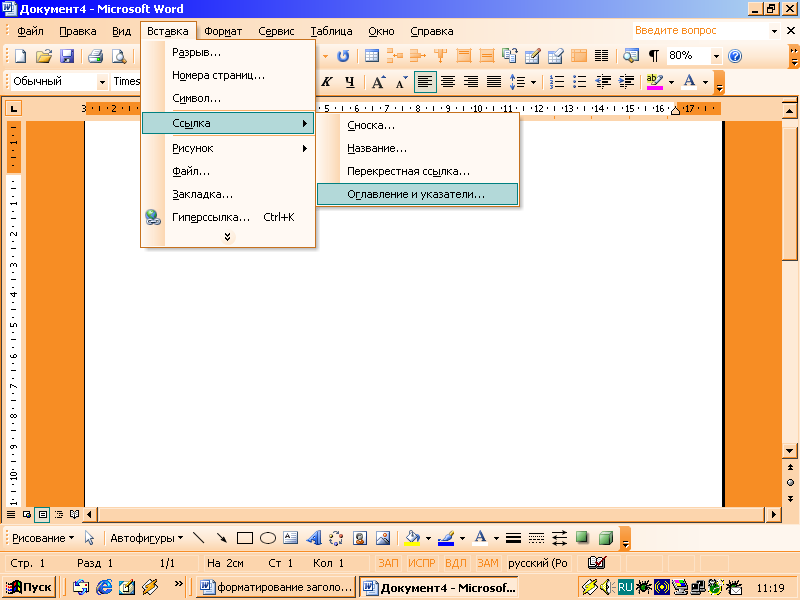The image size is (800, 600).
Task: Apply yellow highlight marker color
Action: coord(655,82)
